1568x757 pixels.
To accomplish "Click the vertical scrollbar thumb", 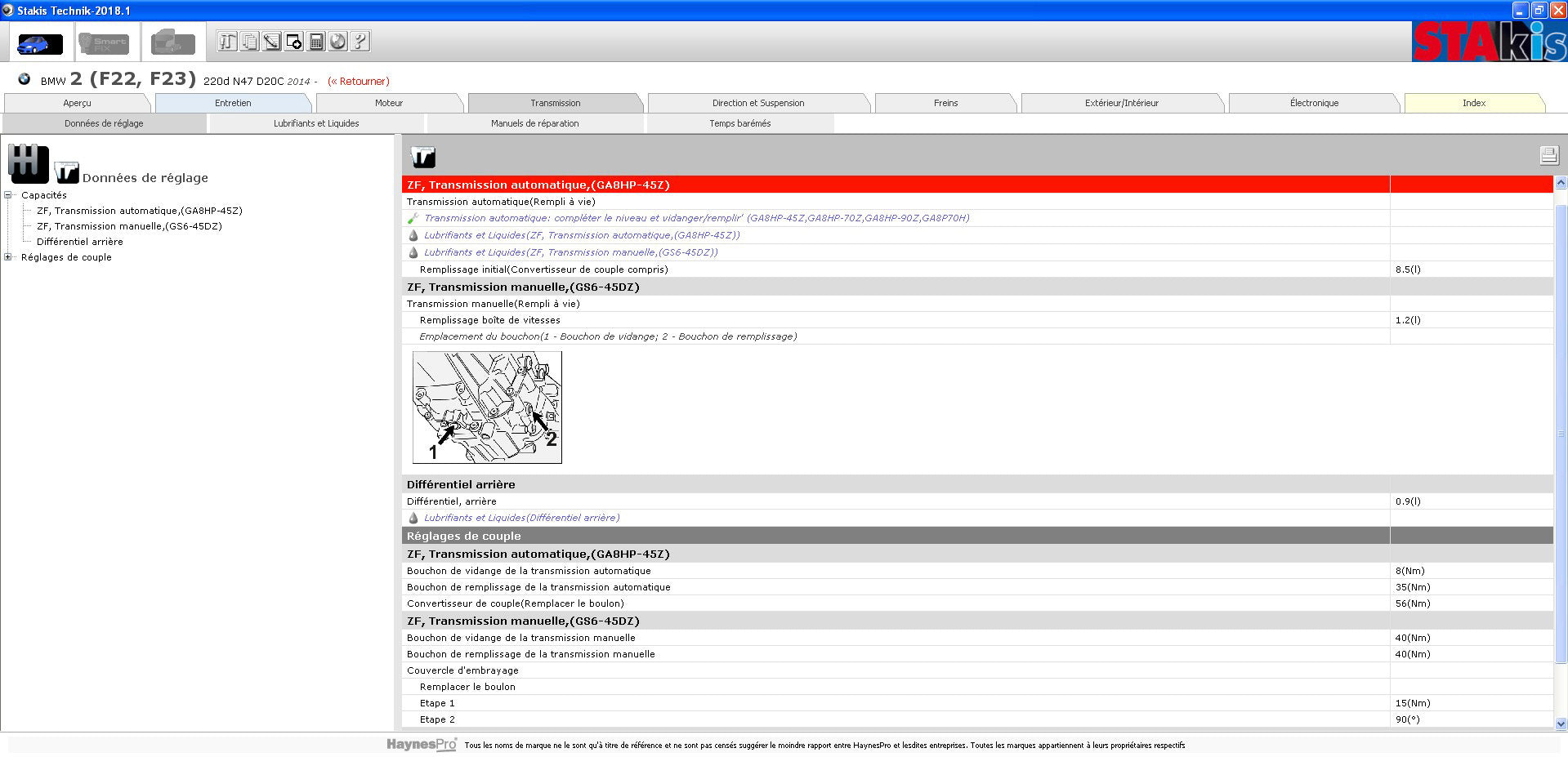I will 1561,433.
